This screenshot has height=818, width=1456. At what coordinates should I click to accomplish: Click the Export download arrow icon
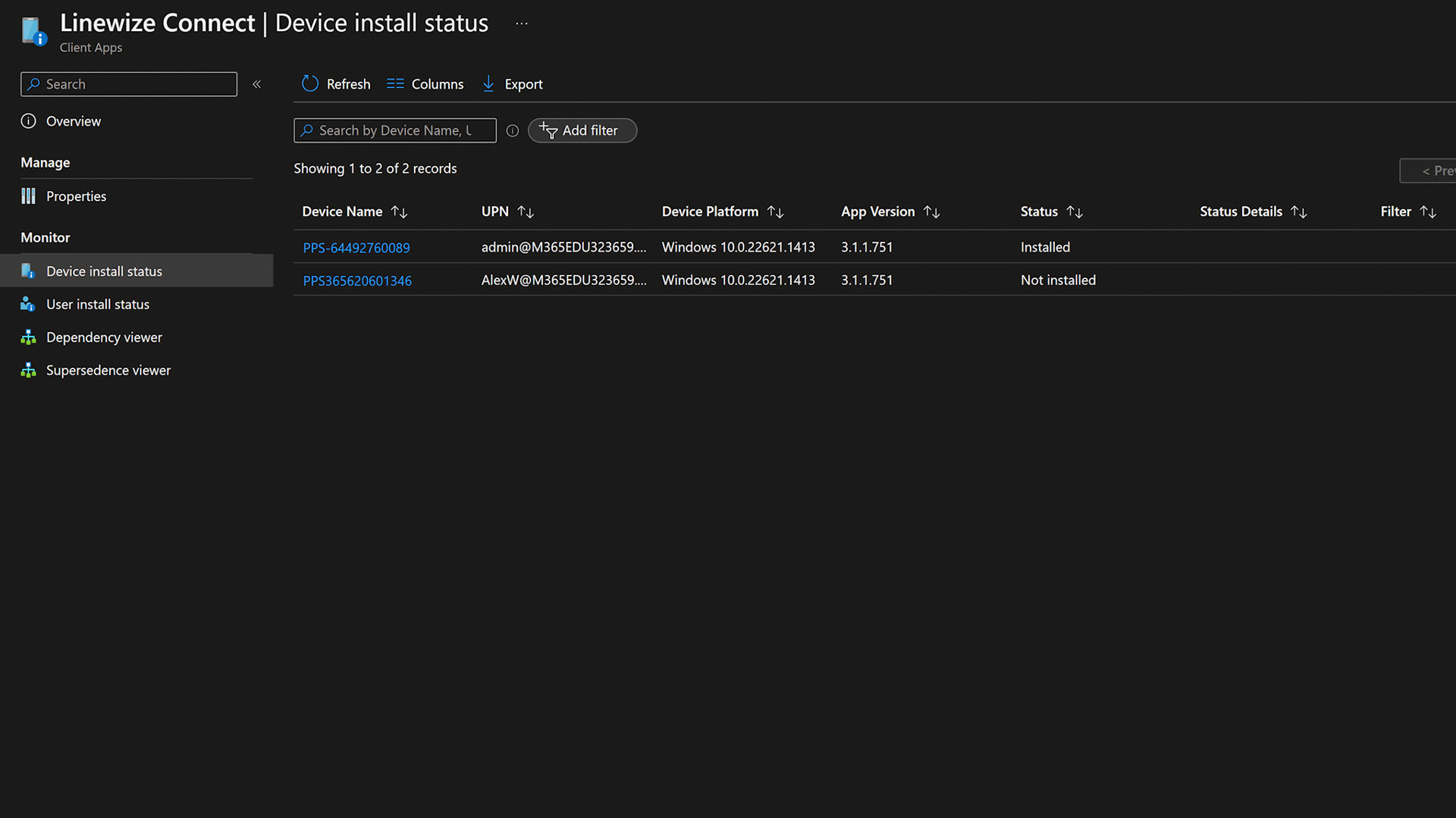(x=488, y=83)
